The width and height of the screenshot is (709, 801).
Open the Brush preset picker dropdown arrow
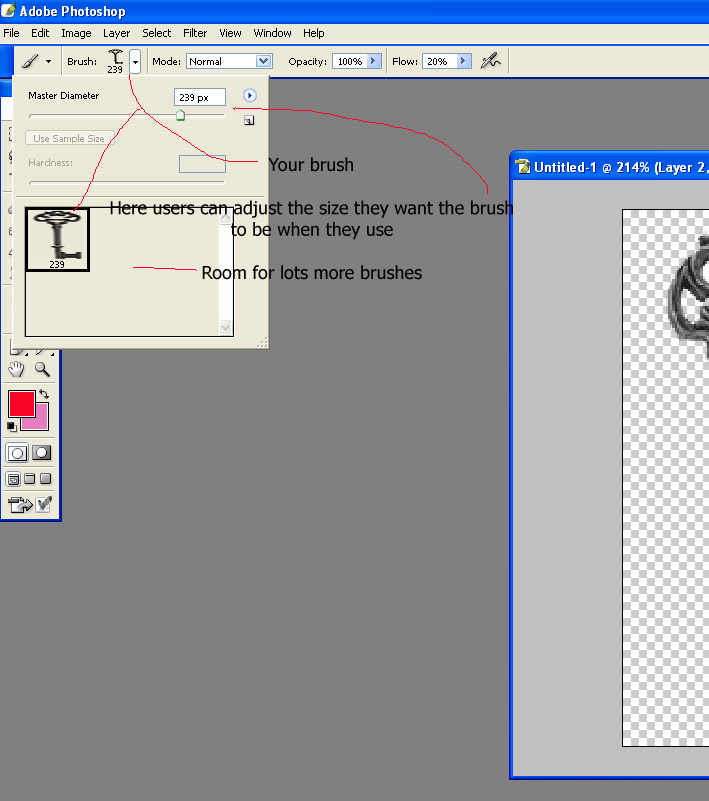[135, 62]
